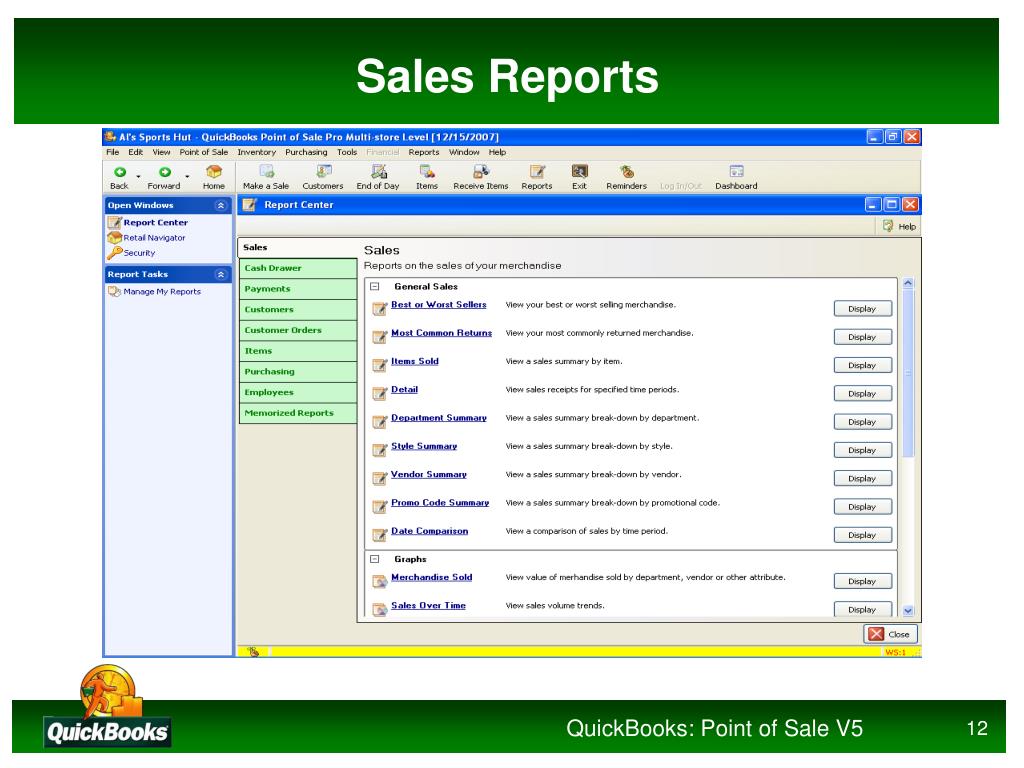Click the report list scroll up arrow

908,283
